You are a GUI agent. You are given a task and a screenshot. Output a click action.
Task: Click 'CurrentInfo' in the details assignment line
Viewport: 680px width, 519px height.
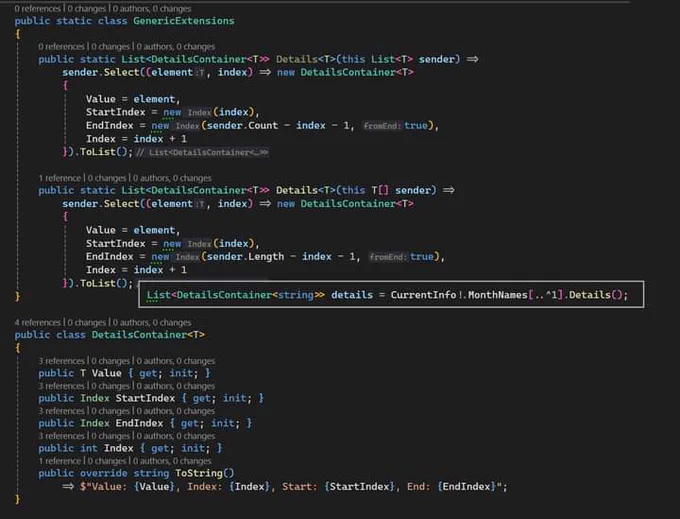423,295
